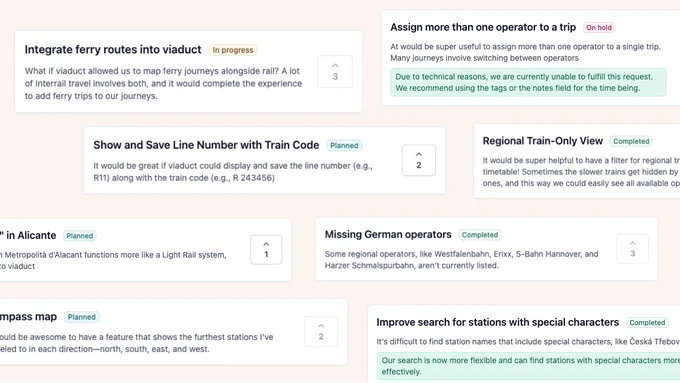Open Assign more than one operator title
The image size is (680, 383).
tap(483, 27)
